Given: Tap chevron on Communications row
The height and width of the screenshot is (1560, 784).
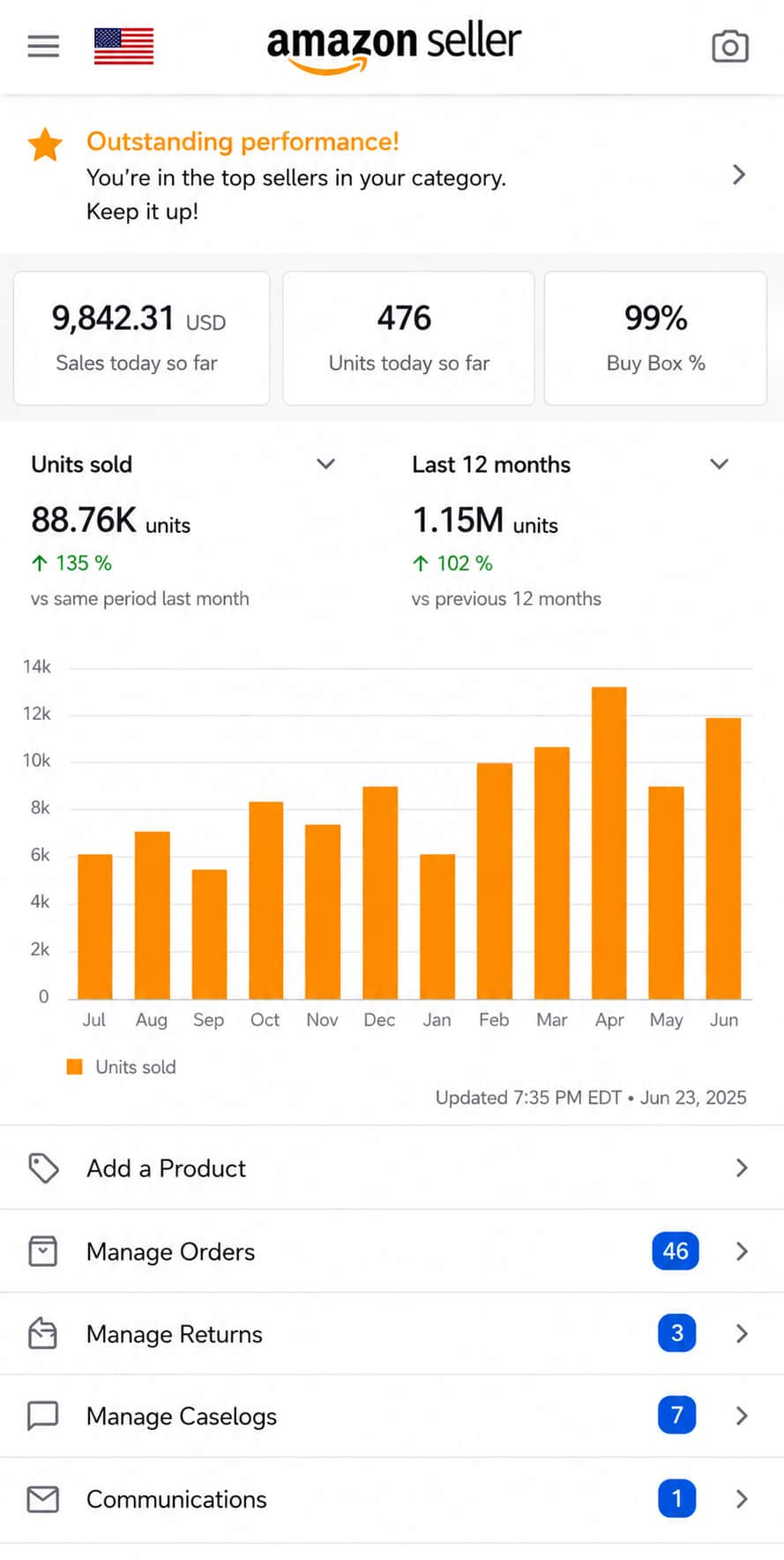Looking at the screenshot, I should pos(742,1499).
